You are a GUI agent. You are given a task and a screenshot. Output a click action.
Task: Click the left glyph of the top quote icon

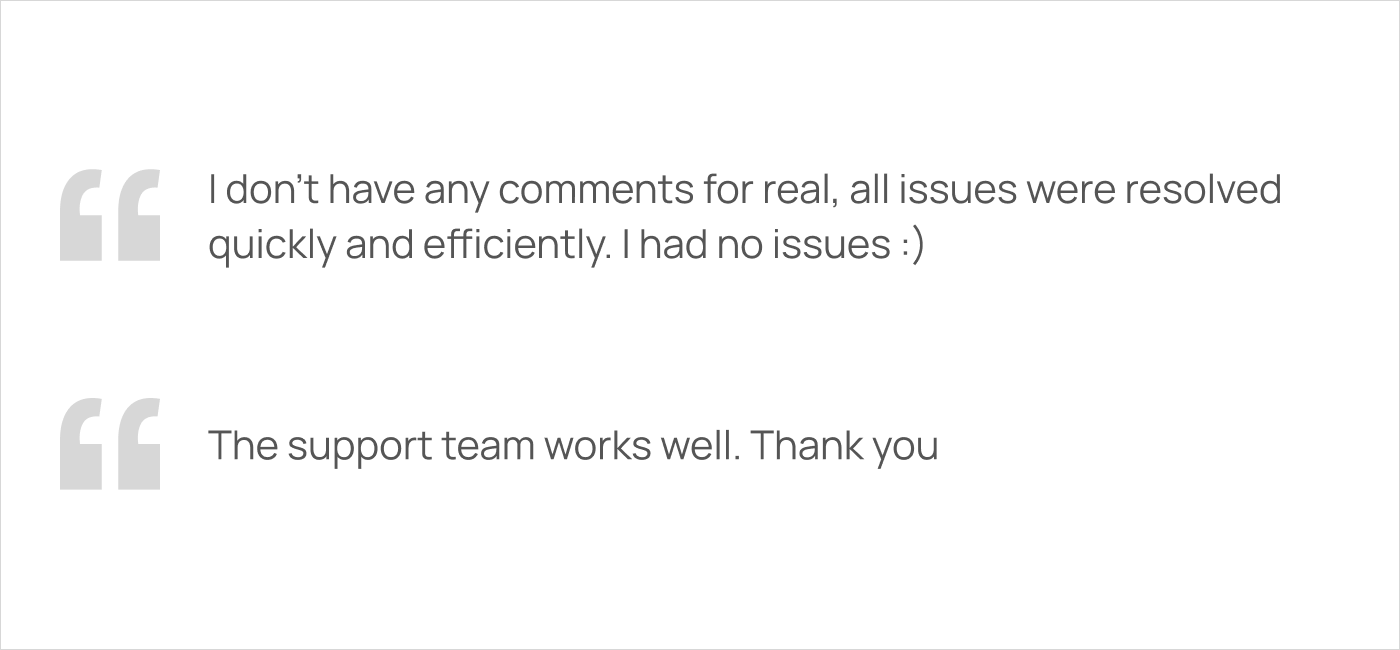[x=82, y=215]
